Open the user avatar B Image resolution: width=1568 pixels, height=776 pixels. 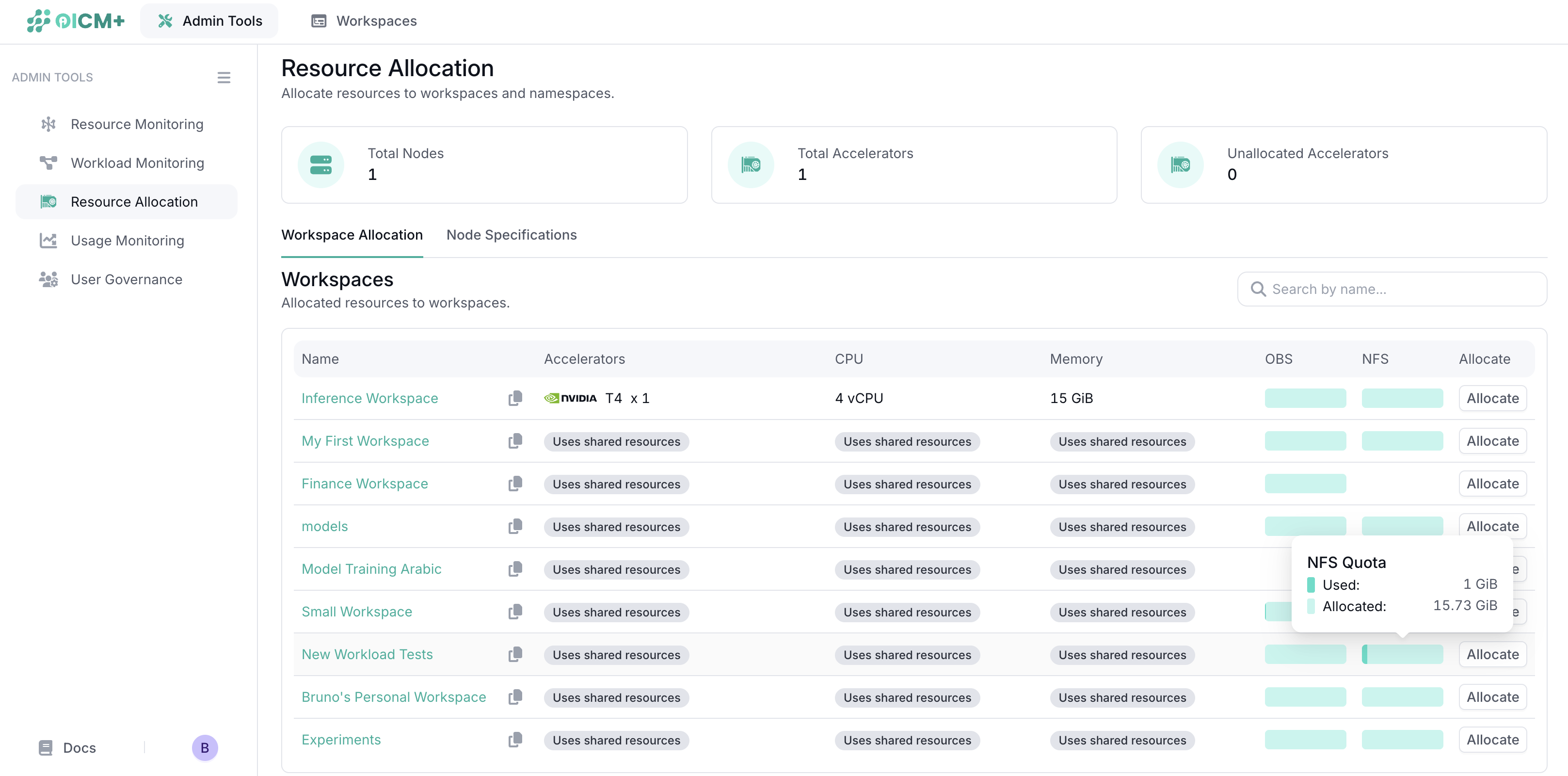(x=205, y=747)
